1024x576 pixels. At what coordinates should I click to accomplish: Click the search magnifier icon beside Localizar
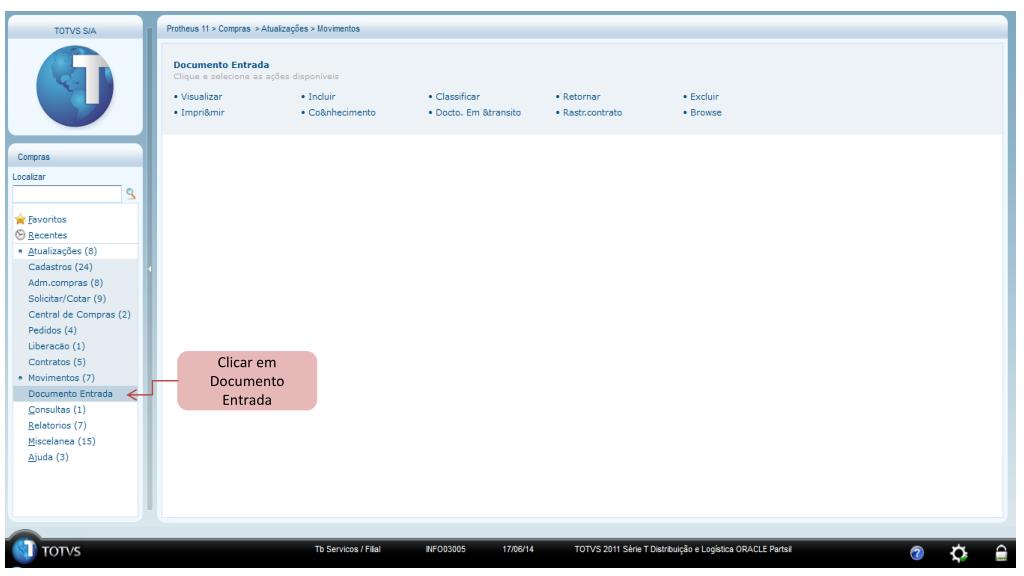(131, 193)
